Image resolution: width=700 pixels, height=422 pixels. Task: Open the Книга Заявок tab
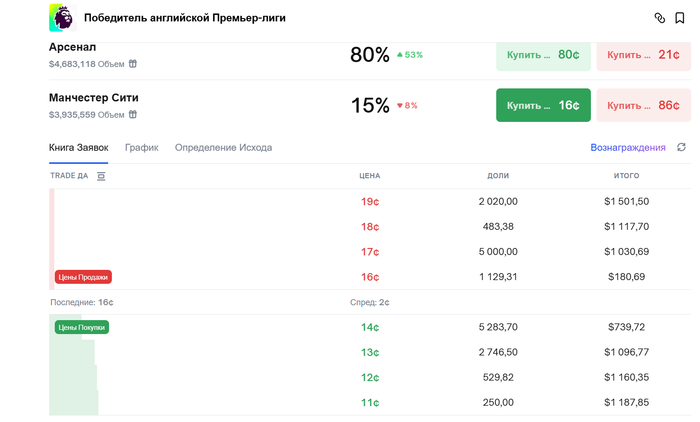tap(79, 147)
